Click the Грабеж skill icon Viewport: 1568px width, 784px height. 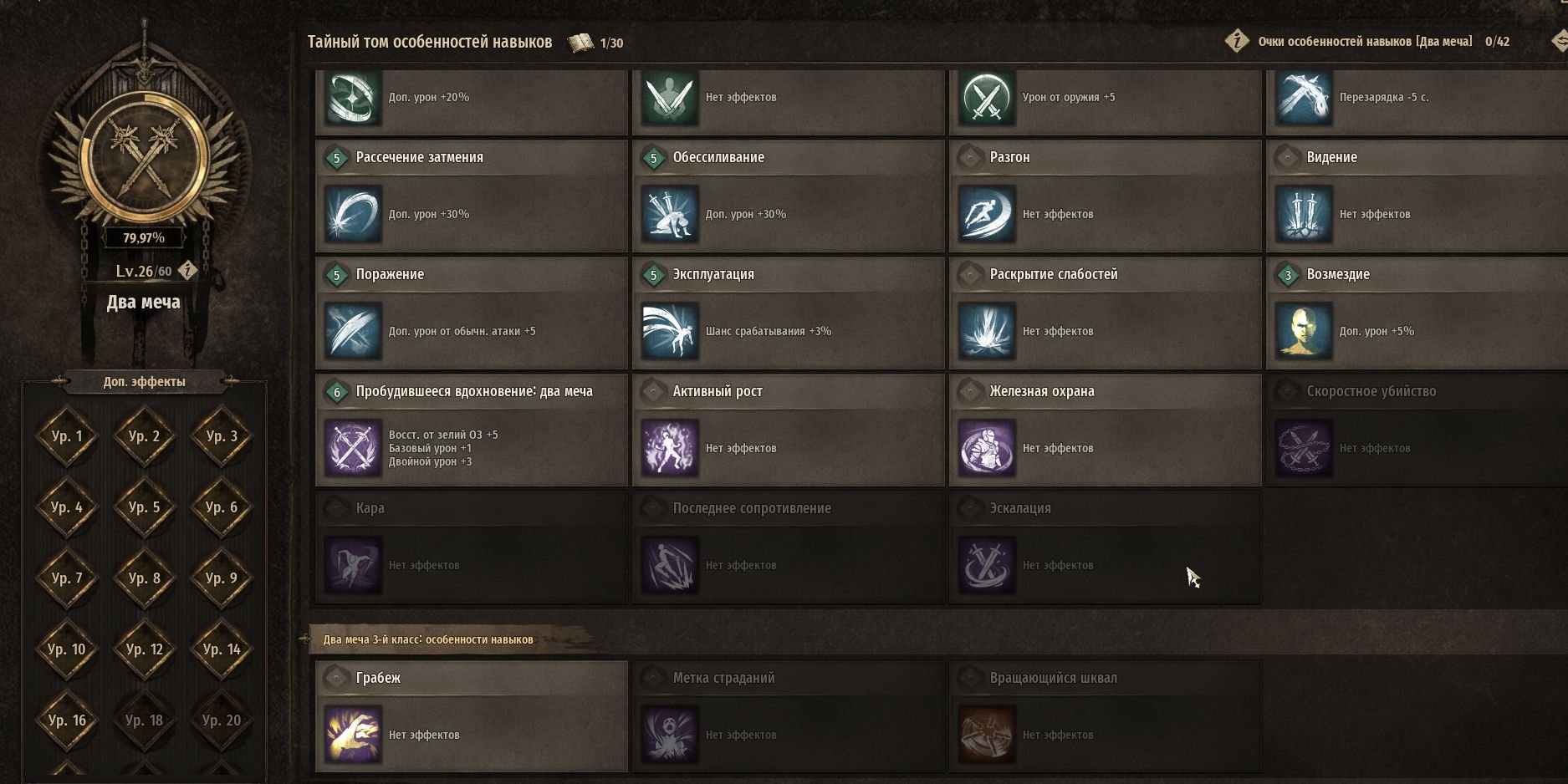(x=352, y=735)
